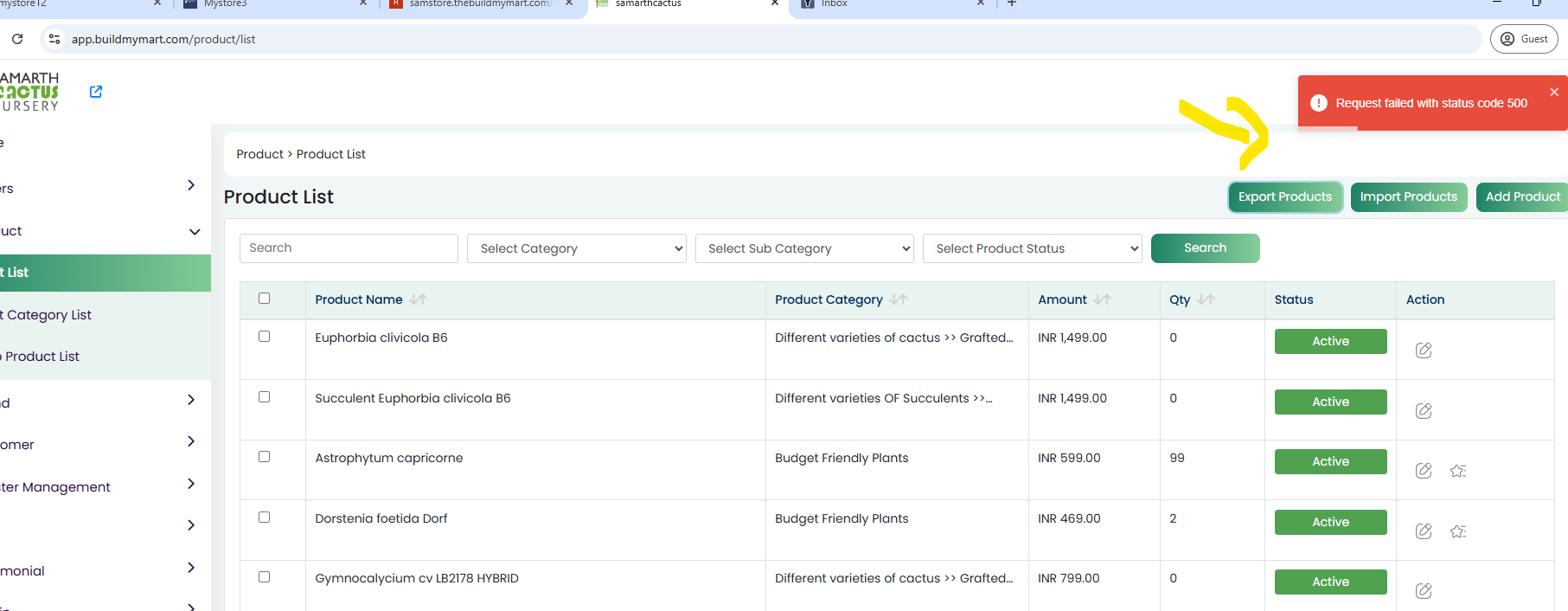Click the Export Products button
Image resolution: width=1568 pixels, height=611 pixels.
click(x=1285, y=197)
